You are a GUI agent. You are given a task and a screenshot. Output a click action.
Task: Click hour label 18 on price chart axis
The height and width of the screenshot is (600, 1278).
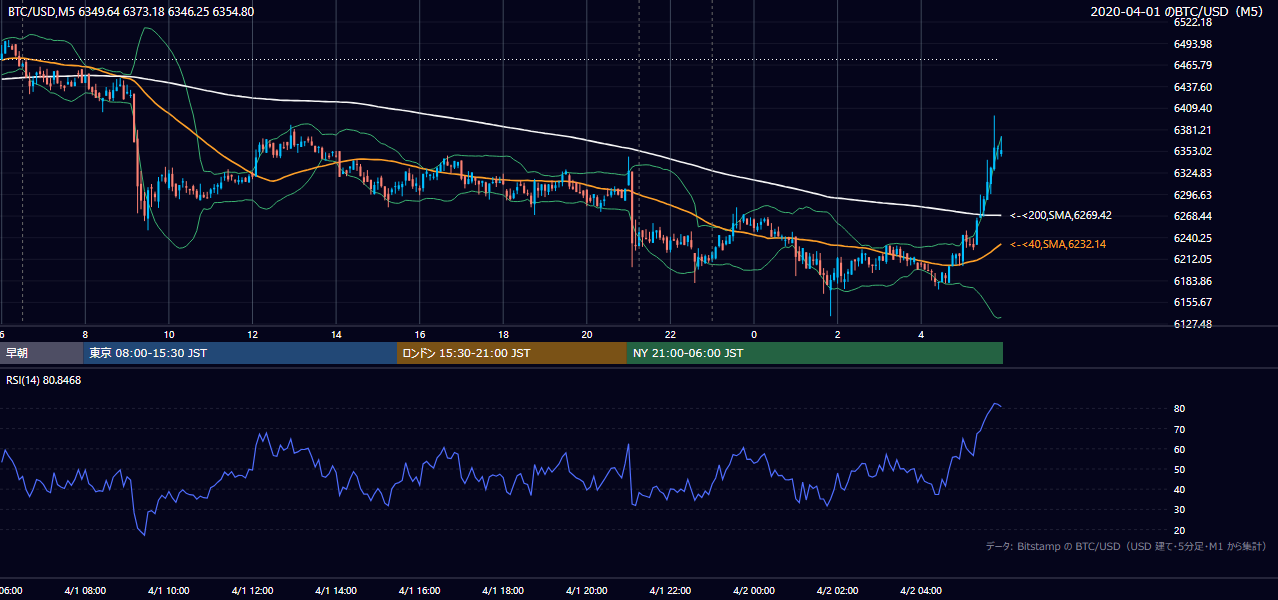tap(504, 334)
